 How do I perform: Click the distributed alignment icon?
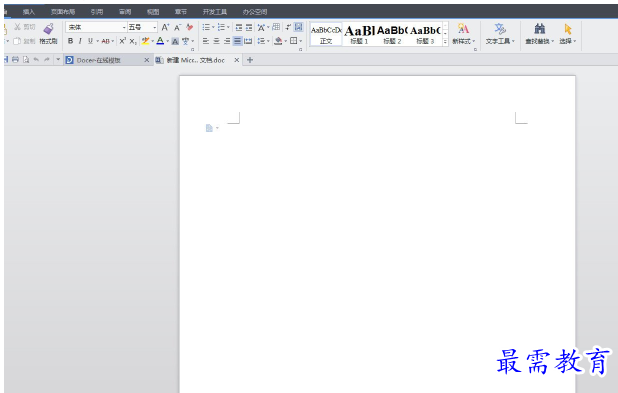click(248, 41)
